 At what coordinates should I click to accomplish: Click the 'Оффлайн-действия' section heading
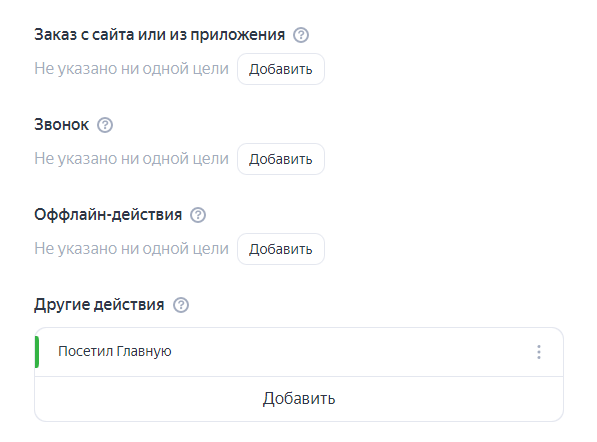pyautogui.click(x=108, y=215)
